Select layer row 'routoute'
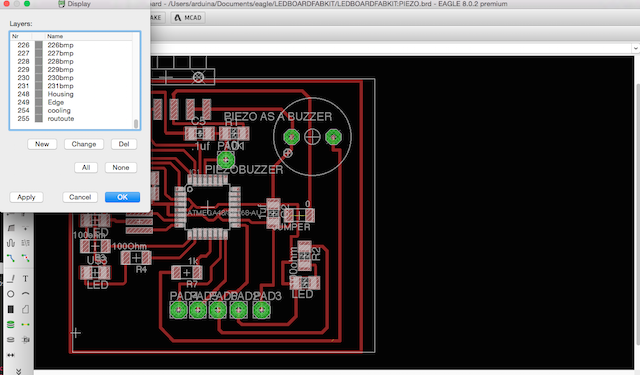640x375 pixels. [x=71, y=119]
